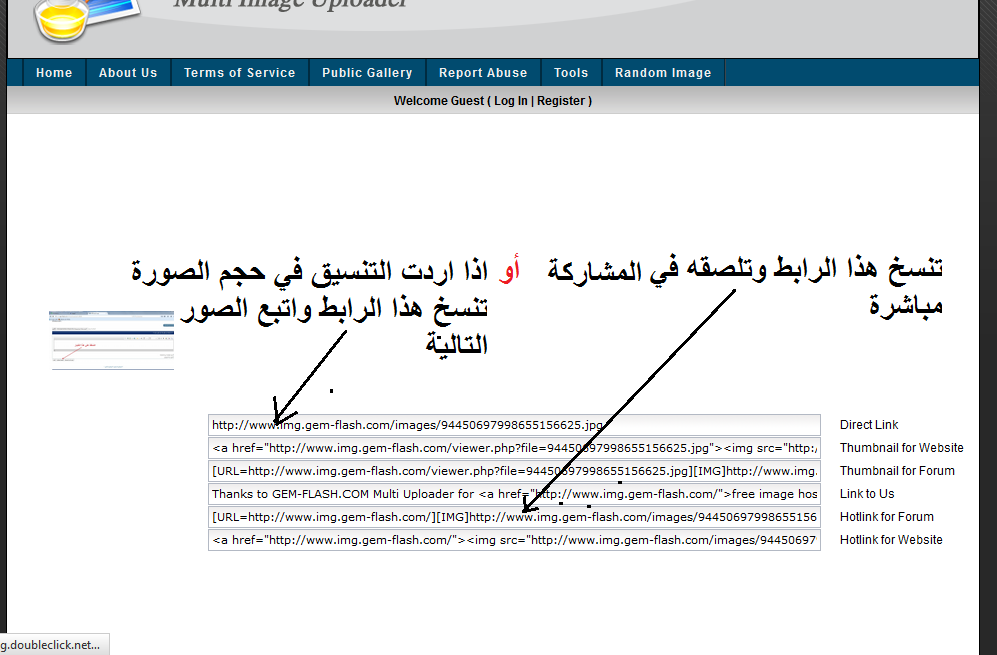Click the 'Thumbnail for Website' label

(902, 448)
